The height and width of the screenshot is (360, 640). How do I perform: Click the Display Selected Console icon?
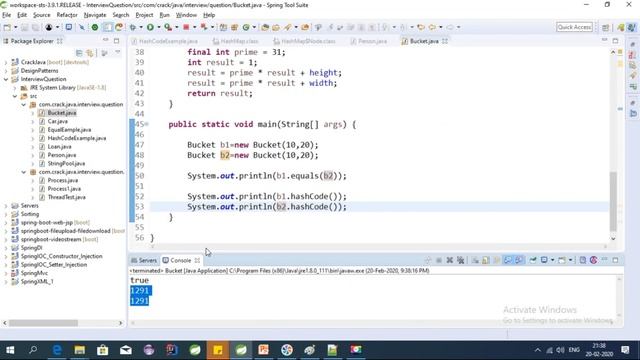(544, 260)
